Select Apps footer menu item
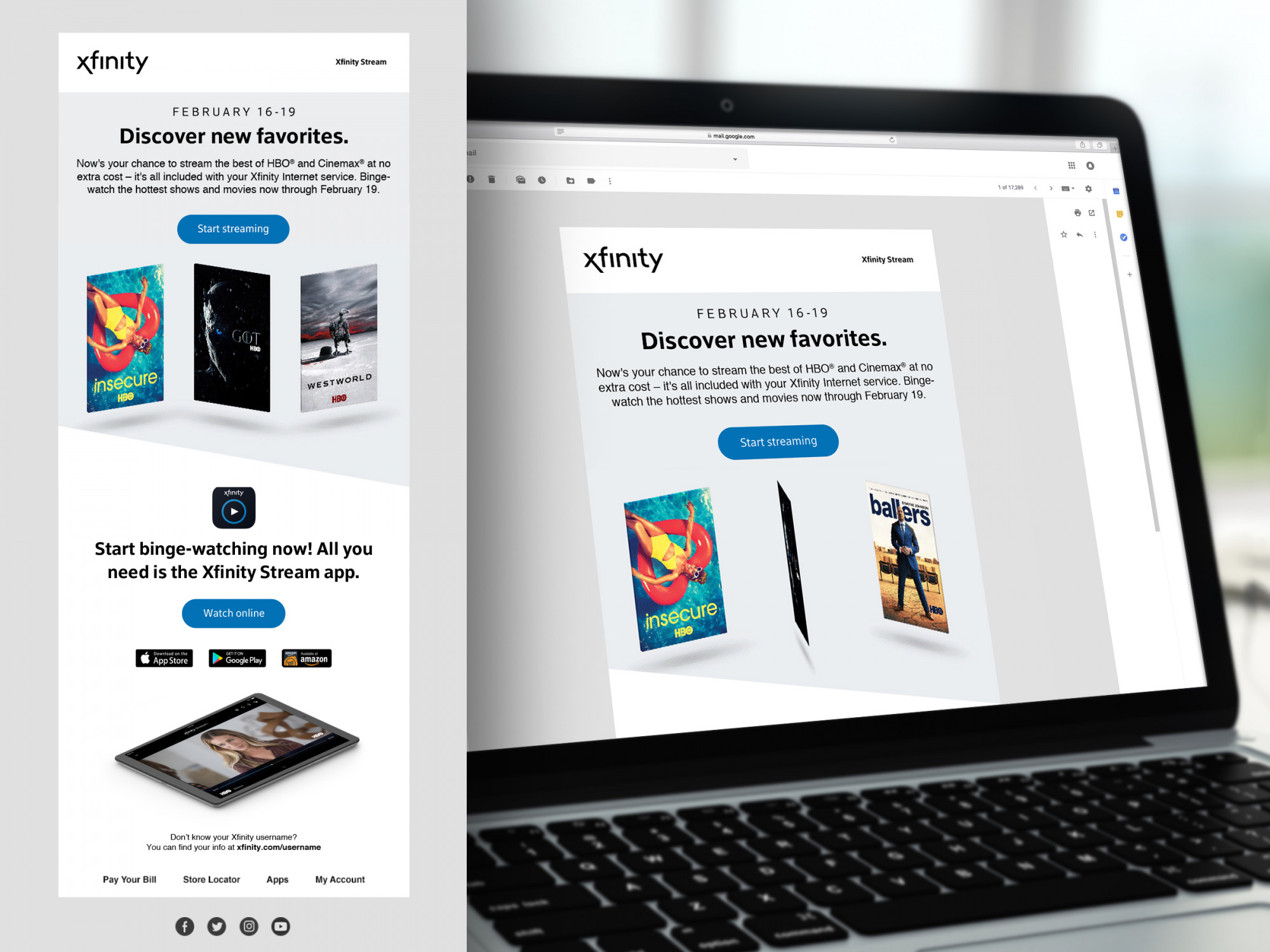This screenshot has width=1270, height=952. [x=277, y=879]
